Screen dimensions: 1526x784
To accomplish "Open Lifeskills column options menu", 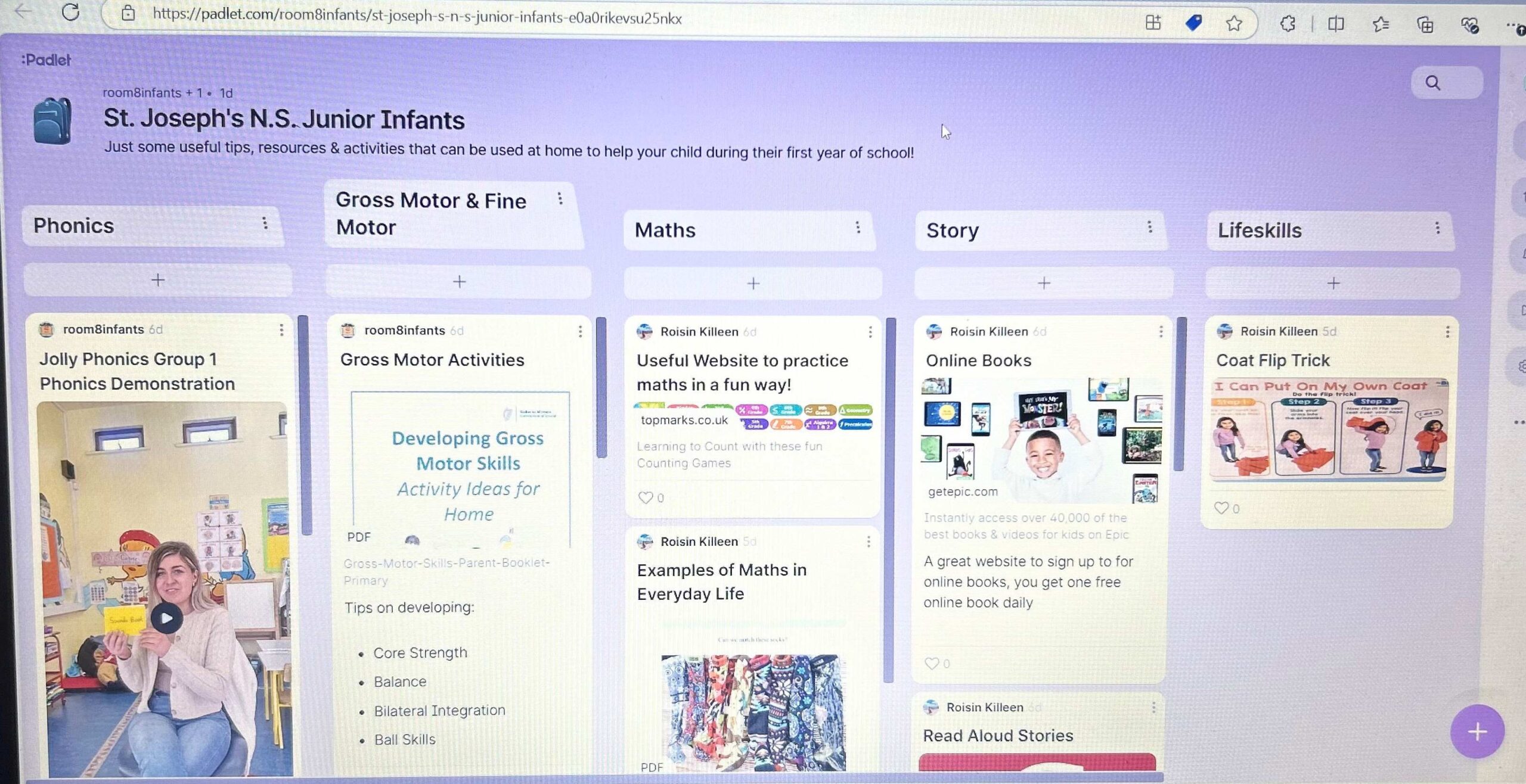I will coord(1437,228).
